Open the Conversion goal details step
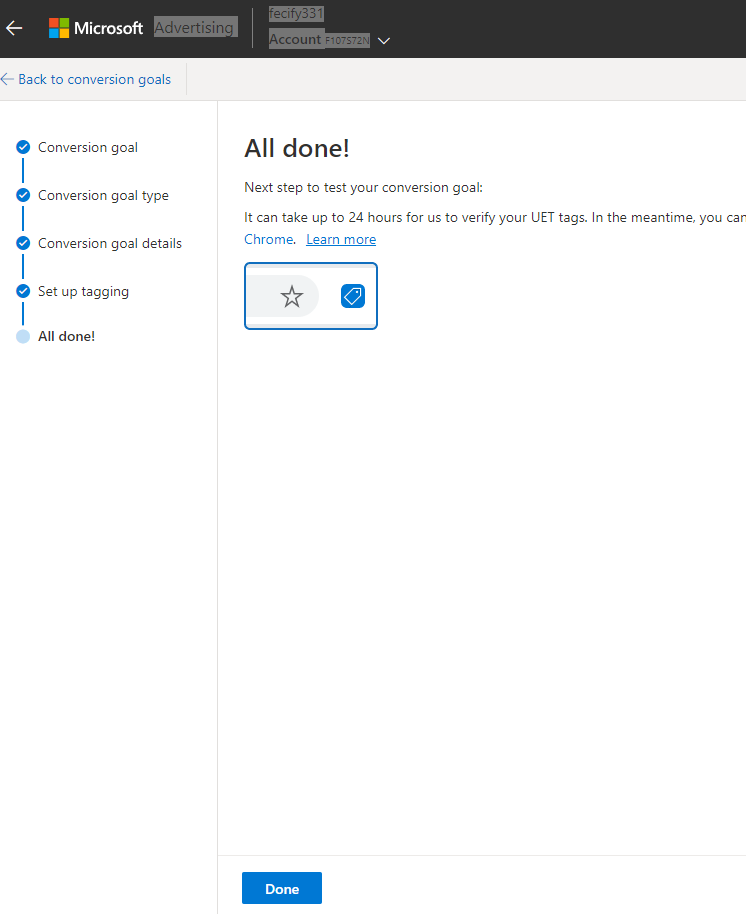This screenshot has height=914, width=746. click(x=110, y=243)
